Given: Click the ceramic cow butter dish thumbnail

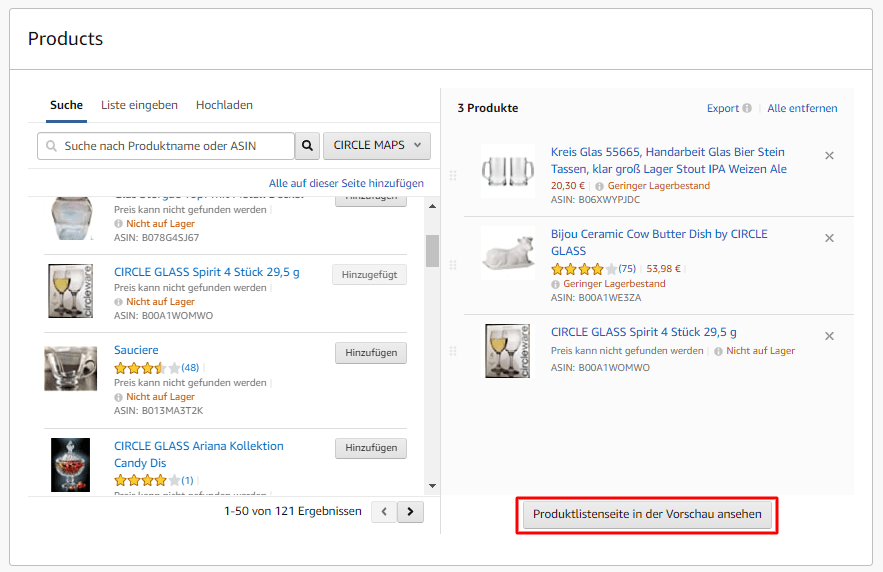Looking at the screenshot, I should pyautogui.click(x=508, y=253).
